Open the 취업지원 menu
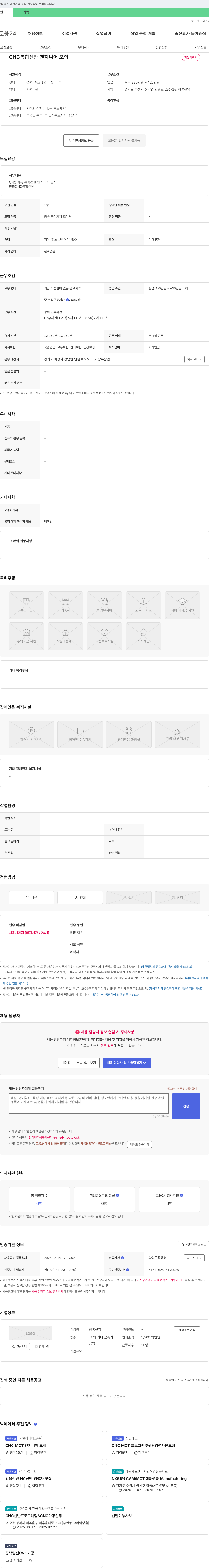This screenshot has height=1568, width=209. [69, 34]
